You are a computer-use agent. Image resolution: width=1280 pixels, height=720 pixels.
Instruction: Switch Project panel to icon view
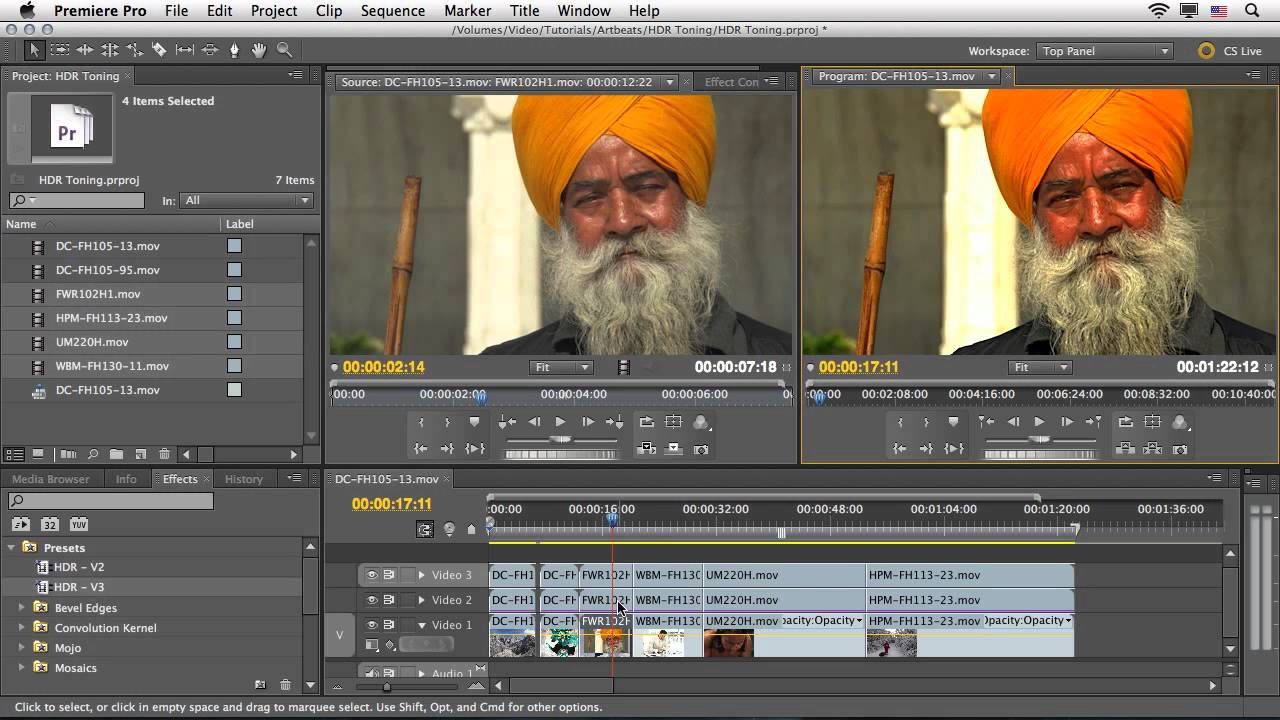point(38,454)
